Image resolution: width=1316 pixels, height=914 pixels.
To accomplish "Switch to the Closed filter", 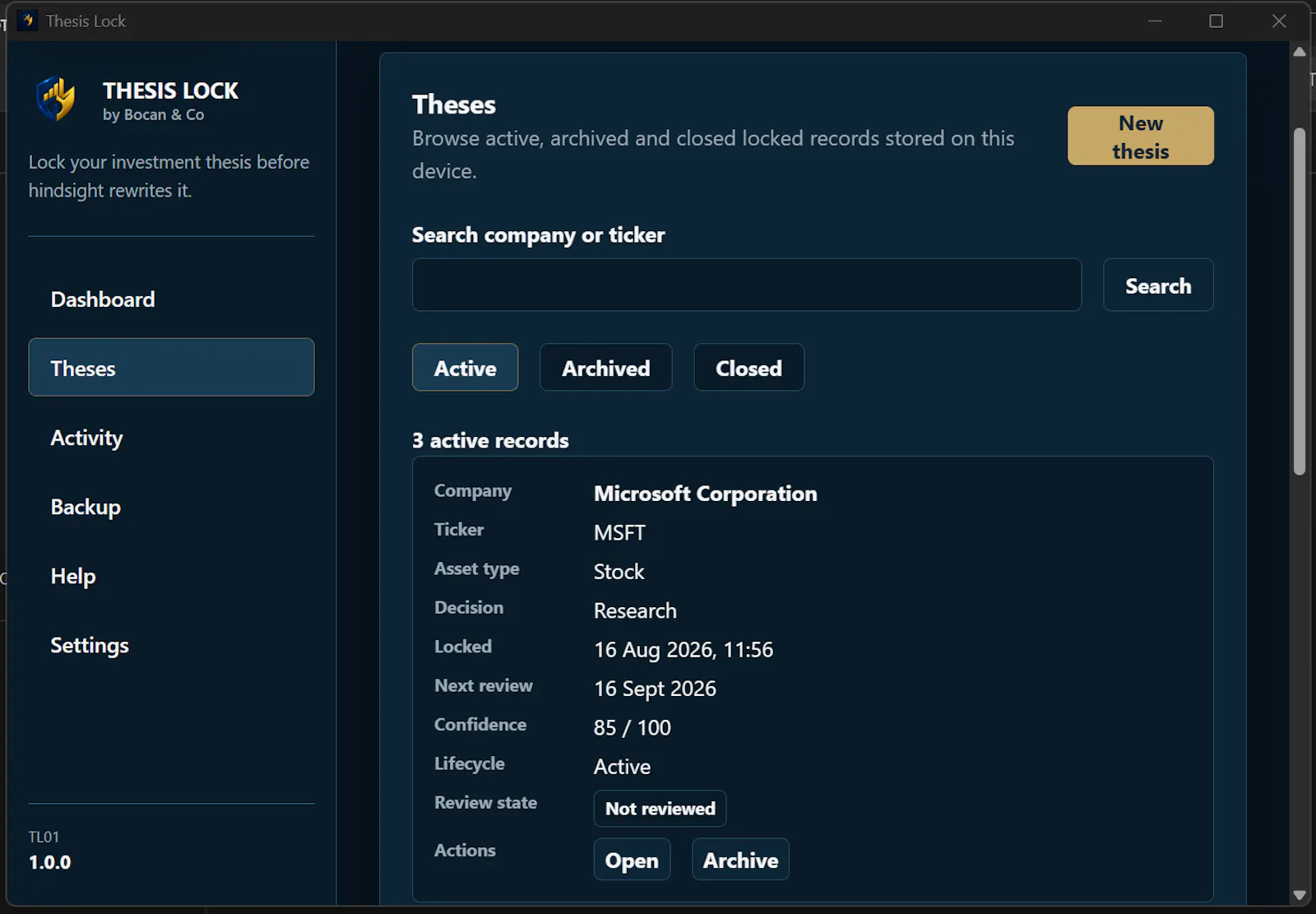I will (x=748, y=368).
